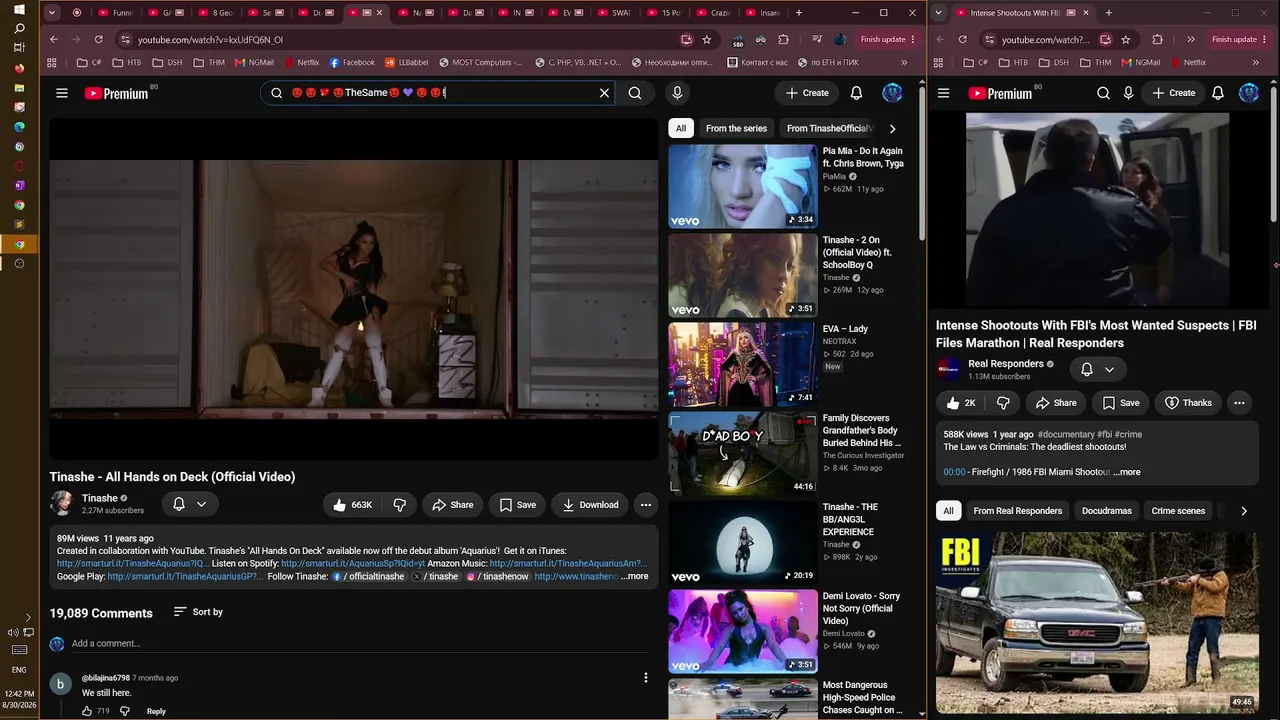The image size is (1280, 720).
Task: Expand description with ...more on FBI video
Action: pos(1126,472)
